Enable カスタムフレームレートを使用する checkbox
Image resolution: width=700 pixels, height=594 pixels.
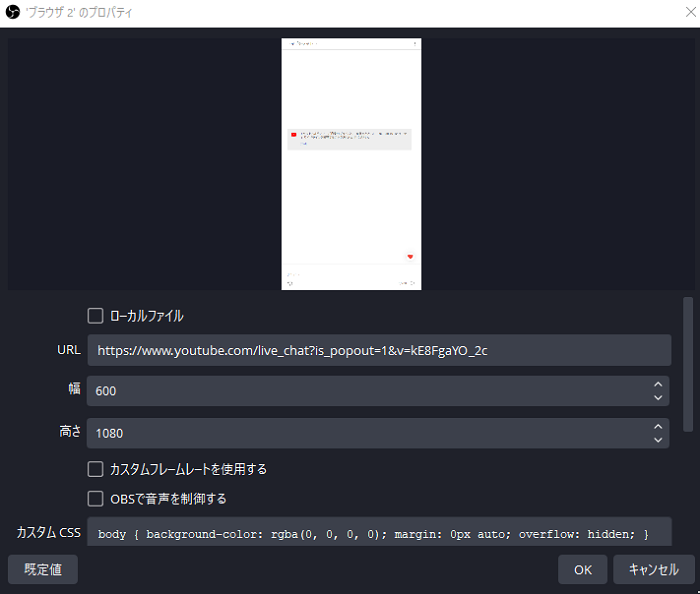coord(95,469)
